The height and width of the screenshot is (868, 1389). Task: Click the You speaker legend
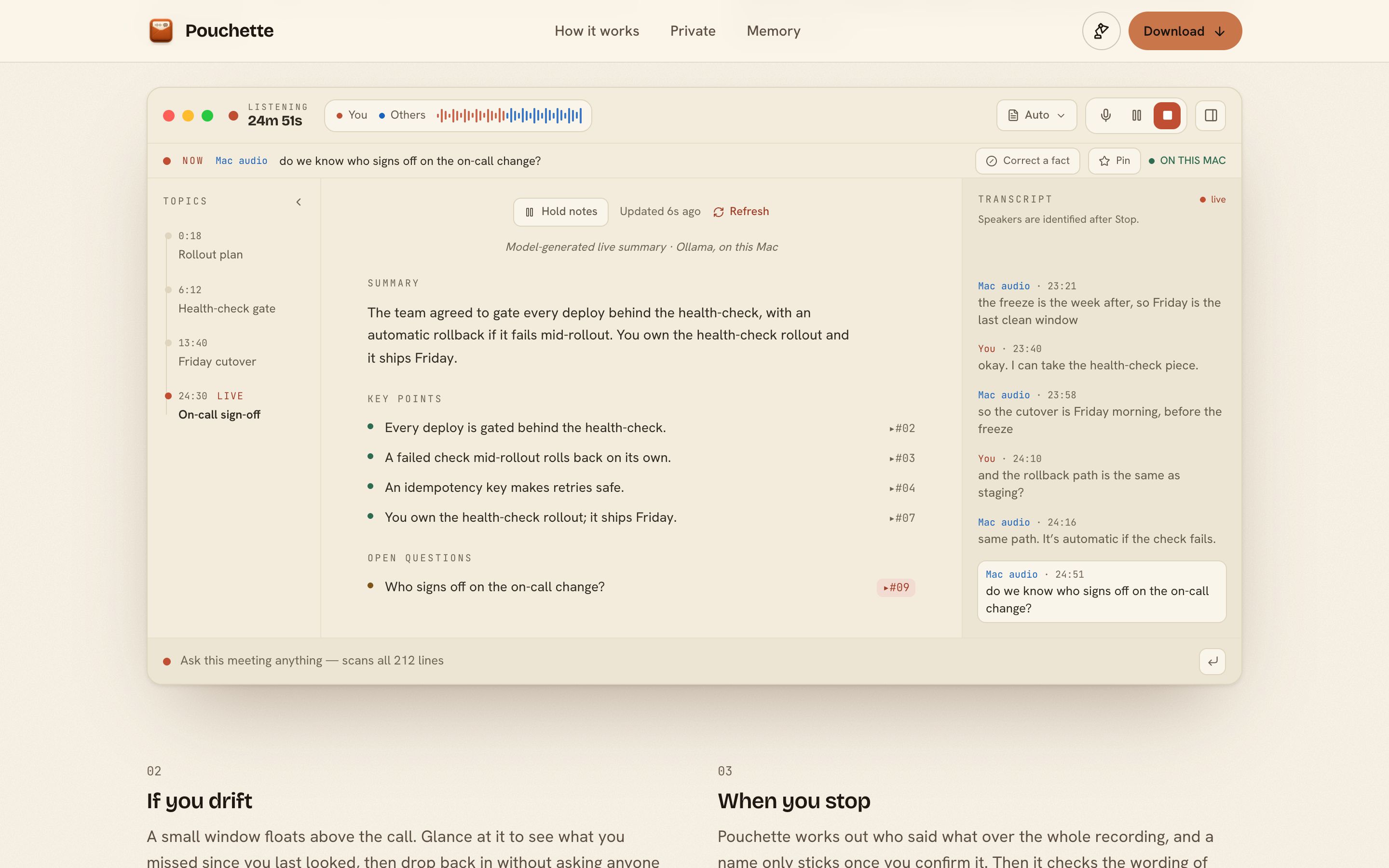[352, 115]
